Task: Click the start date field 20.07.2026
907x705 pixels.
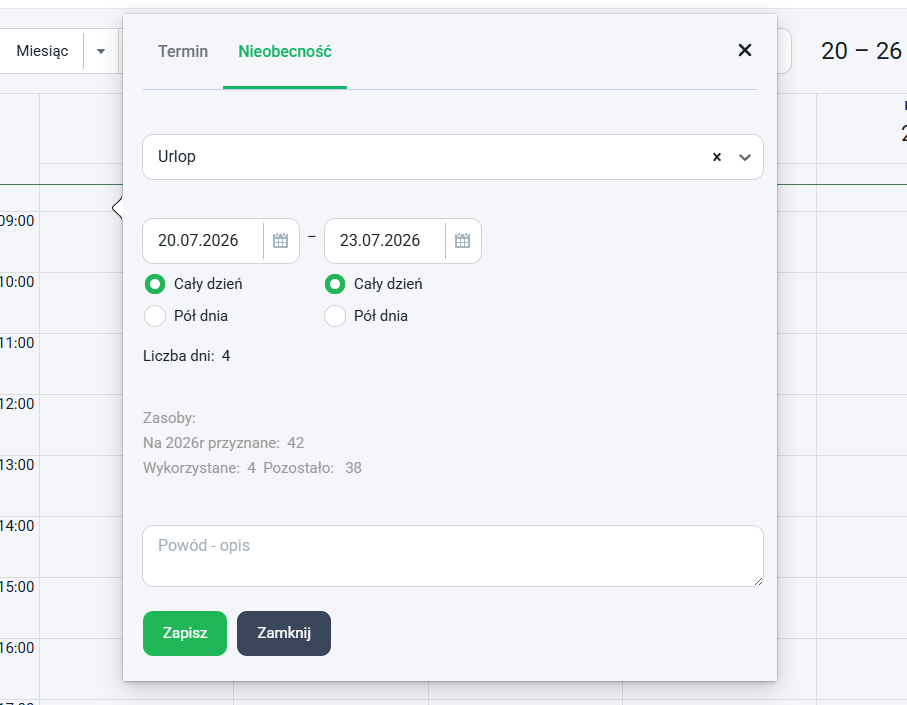Action: [x=203, y=241]
